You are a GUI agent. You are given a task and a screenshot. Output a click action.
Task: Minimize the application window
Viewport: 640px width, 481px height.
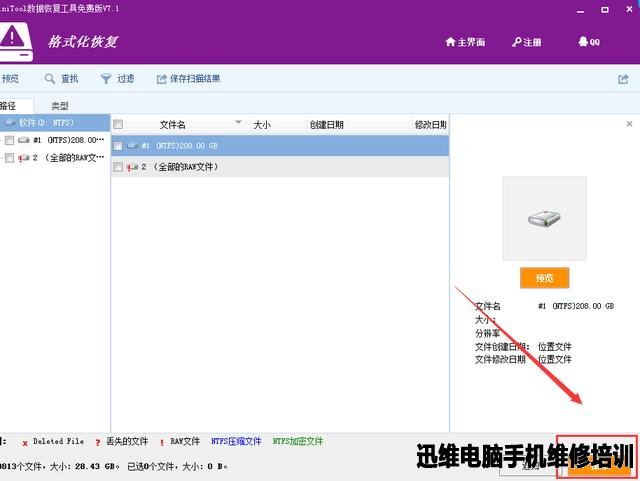(580, 10)
